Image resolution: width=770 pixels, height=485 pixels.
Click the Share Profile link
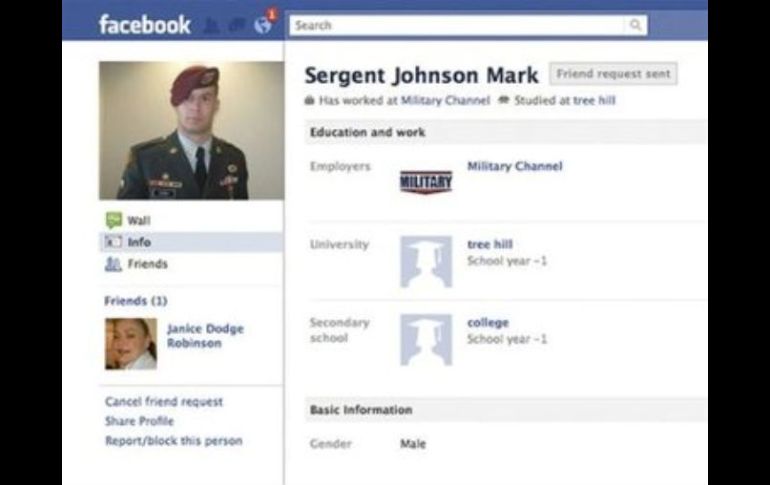click(x=139, y=421)
